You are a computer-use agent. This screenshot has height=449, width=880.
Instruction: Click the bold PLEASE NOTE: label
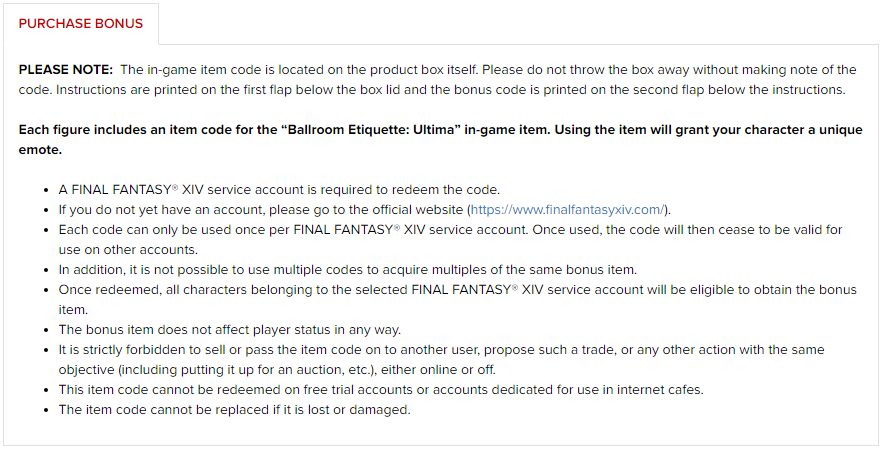point(66,70)
